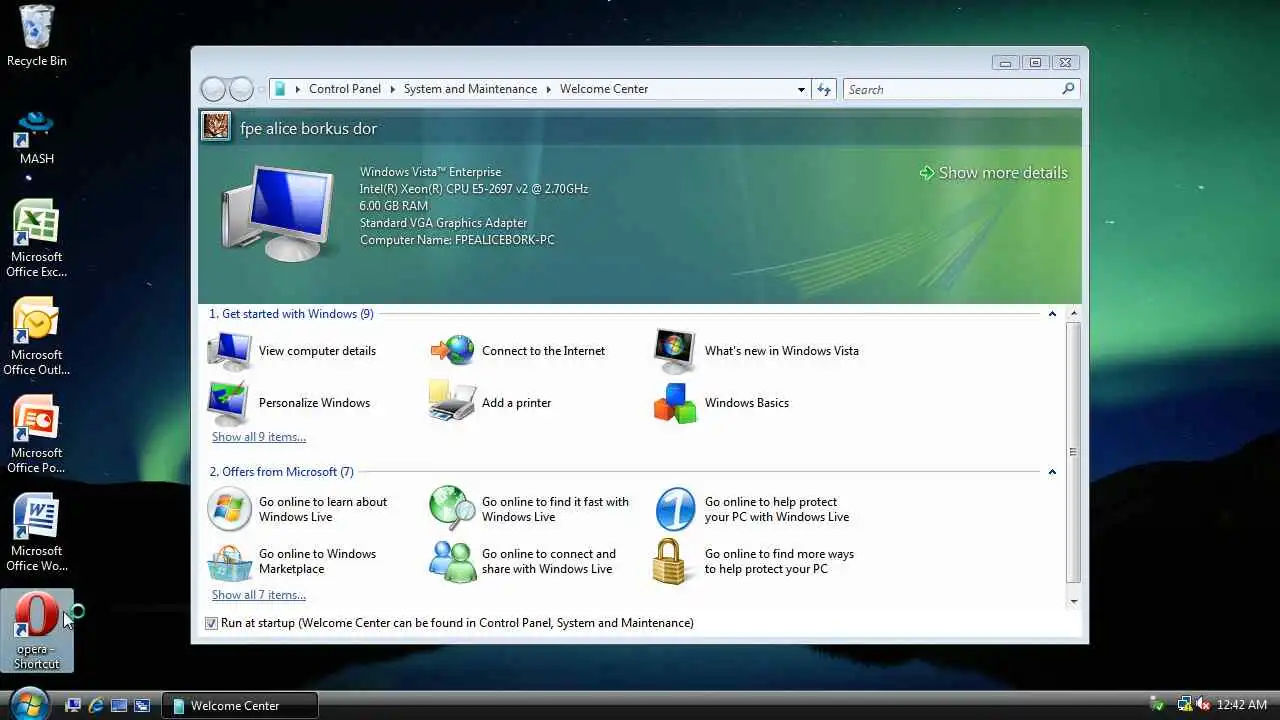The height and width of the screenshot is (720, 1280).
Task: Click the Add a printer icon
Action: [453, 403]
